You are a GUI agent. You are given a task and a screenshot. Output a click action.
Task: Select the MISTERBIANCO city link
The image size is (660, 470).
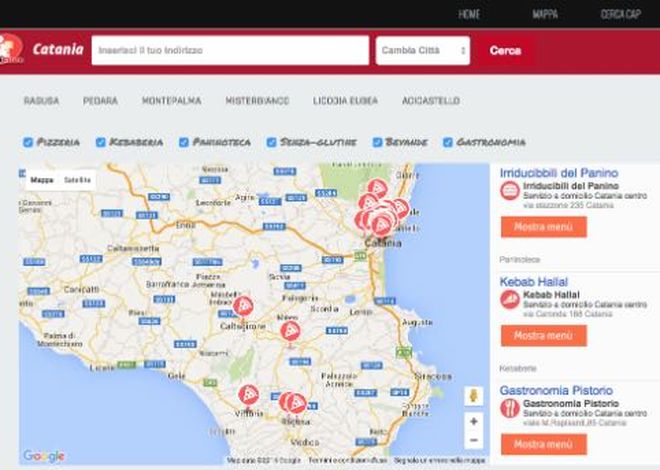pos(257,101)
